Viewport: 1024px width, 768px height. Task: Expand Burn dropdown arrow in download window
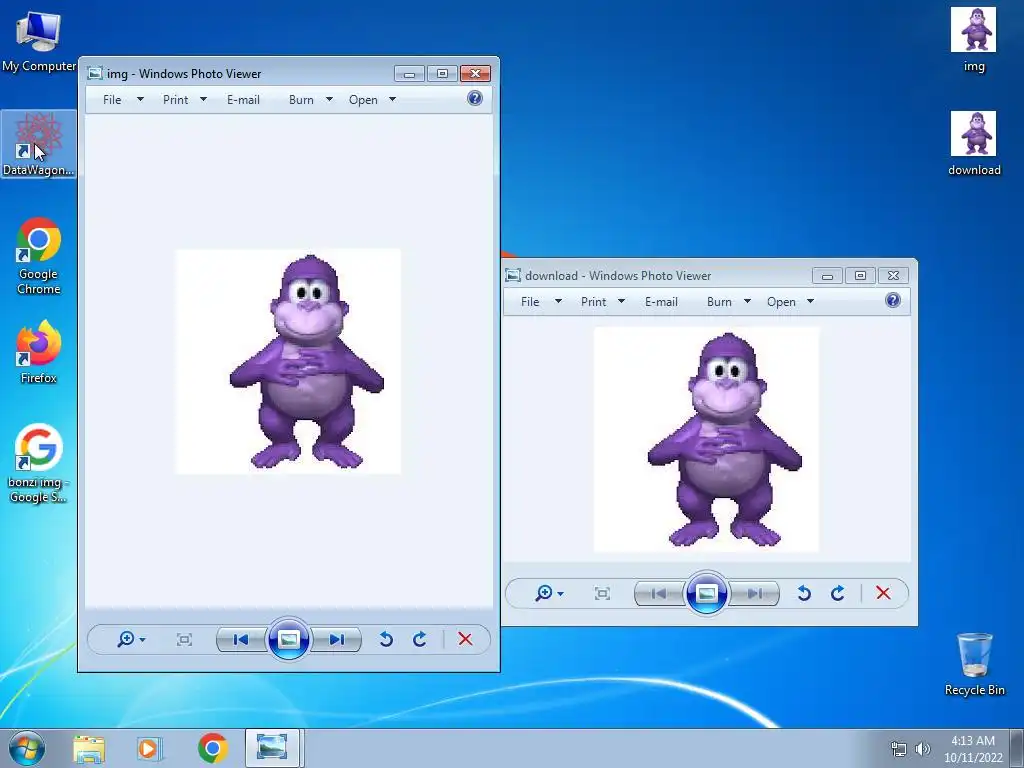[x=747, y=301]
